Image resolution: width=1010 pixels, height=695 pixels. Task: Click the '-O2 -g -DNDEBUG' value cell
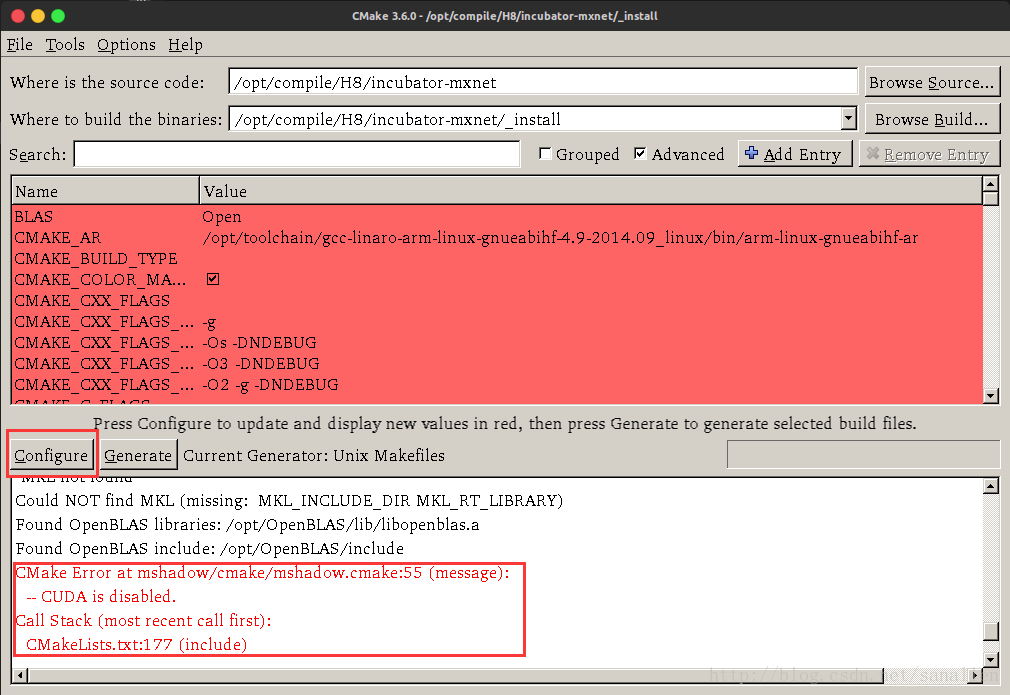tap(270, 385)
